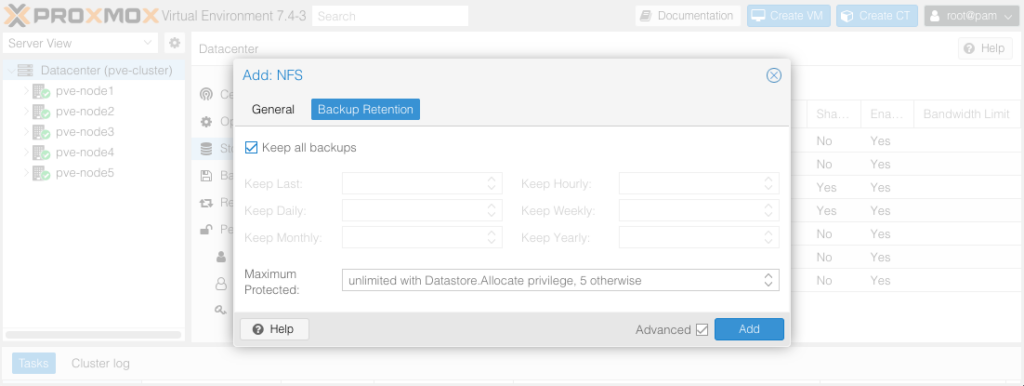Click the key icon in Datacenter menu
1024x386 pixels.
(x=221, y=310)
